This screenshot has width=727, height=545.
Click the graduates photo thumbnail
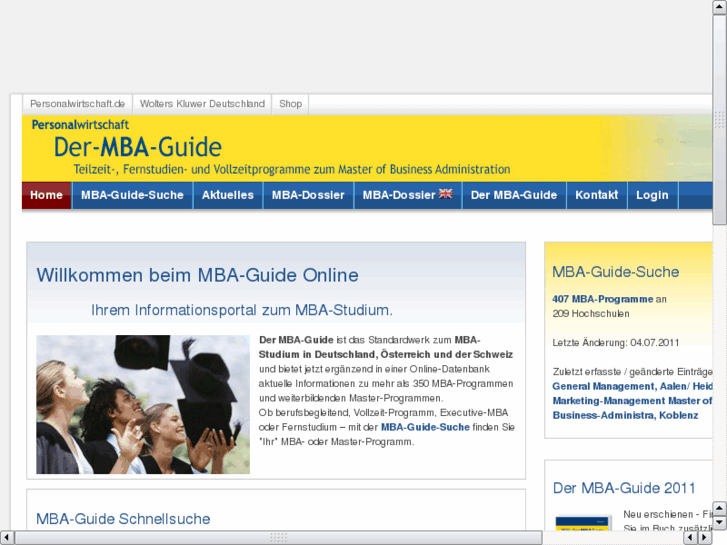[x=143, y=404]
